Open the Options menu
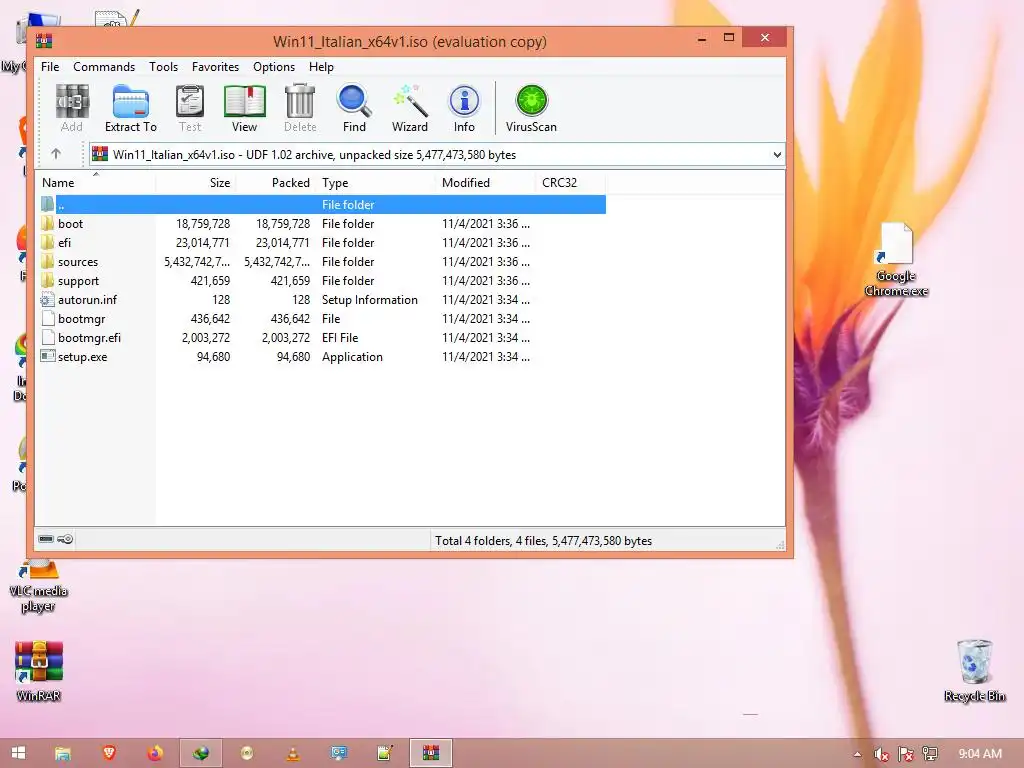Image resolution: width=1024 pixels, height=768 pixels. (x=274, y=67)
